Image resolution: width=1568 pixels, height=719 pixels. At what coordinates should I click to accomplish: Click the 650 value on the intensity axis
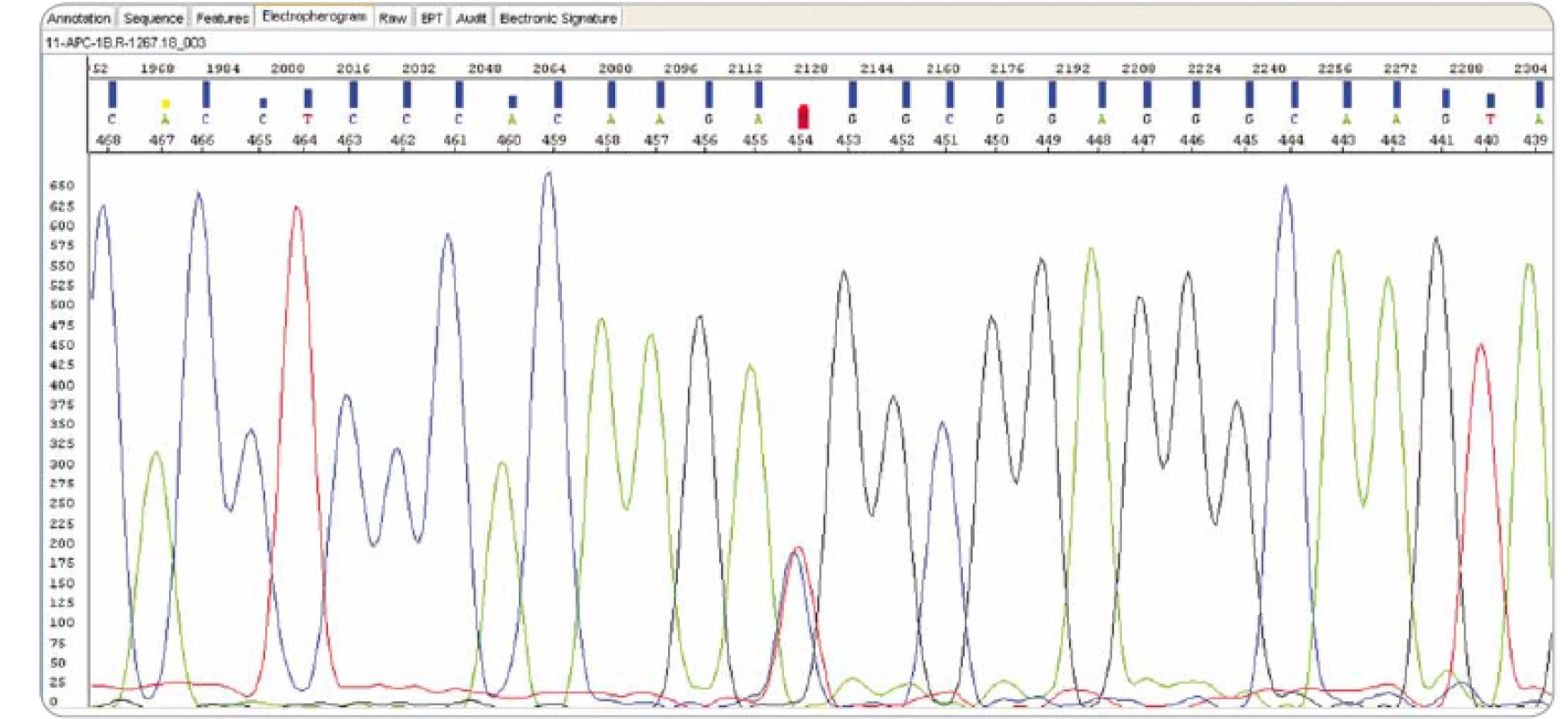[x=62, y=186]
